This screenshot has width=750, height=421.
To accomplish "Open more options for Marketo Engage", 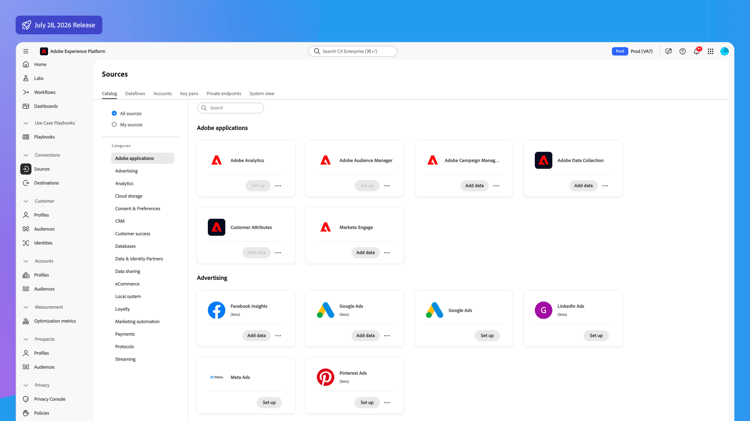I will [387, 253].
